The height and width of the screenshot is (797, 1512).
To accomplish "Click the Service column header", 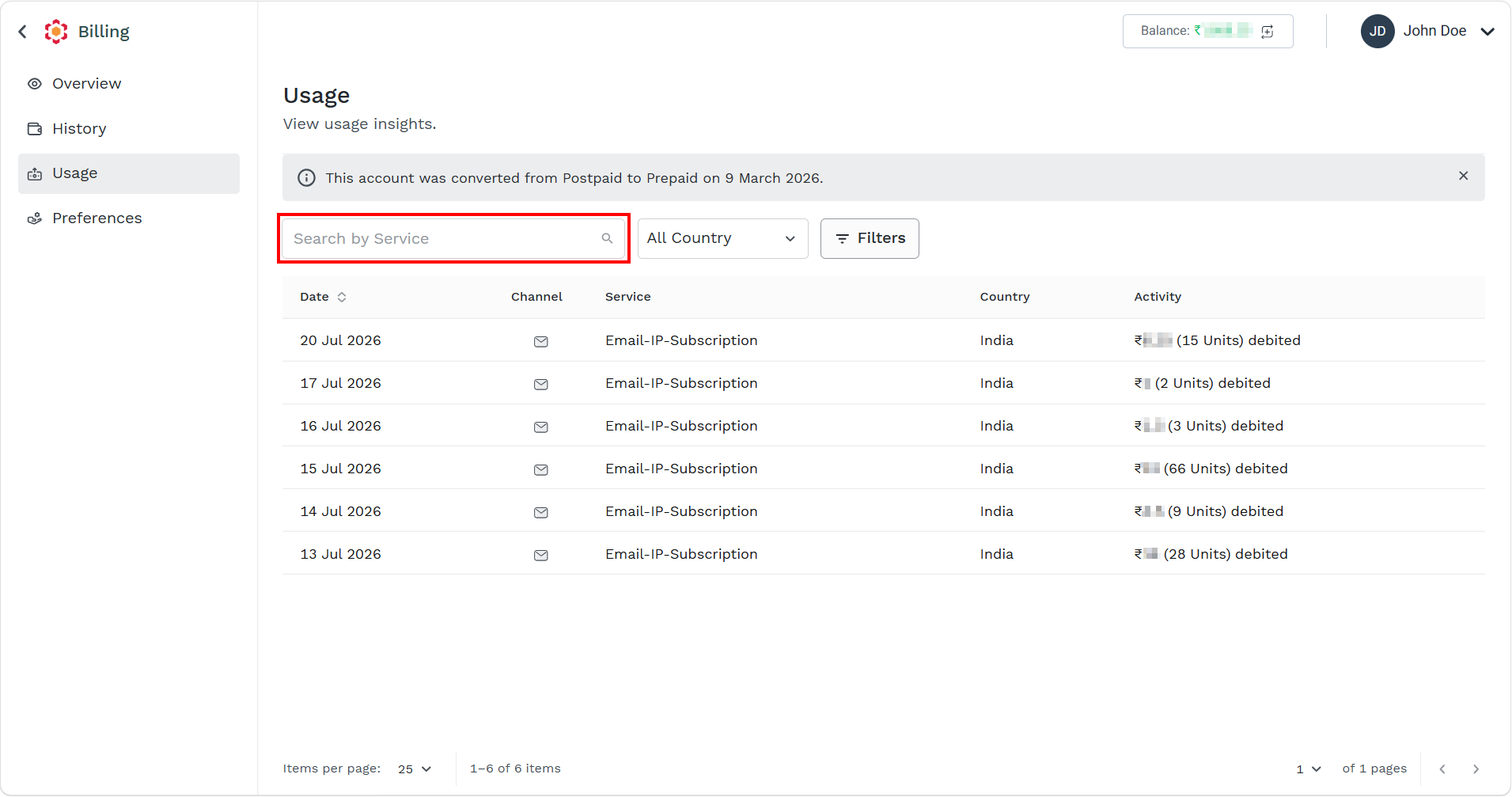I will tap(627, 297).
